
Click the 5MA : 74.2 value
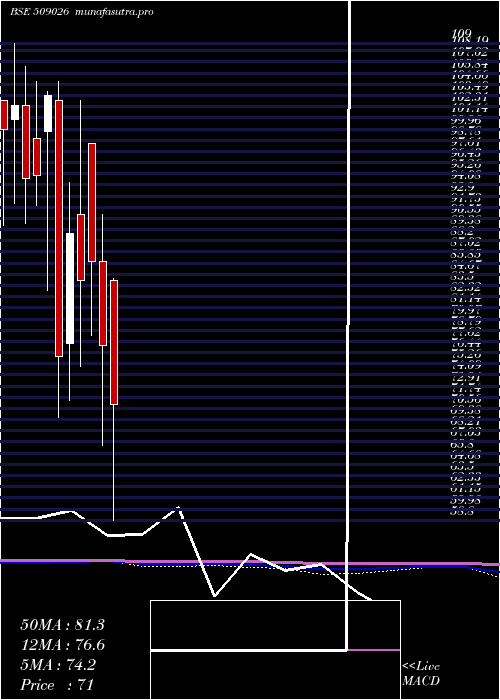(x=58, y=665)
